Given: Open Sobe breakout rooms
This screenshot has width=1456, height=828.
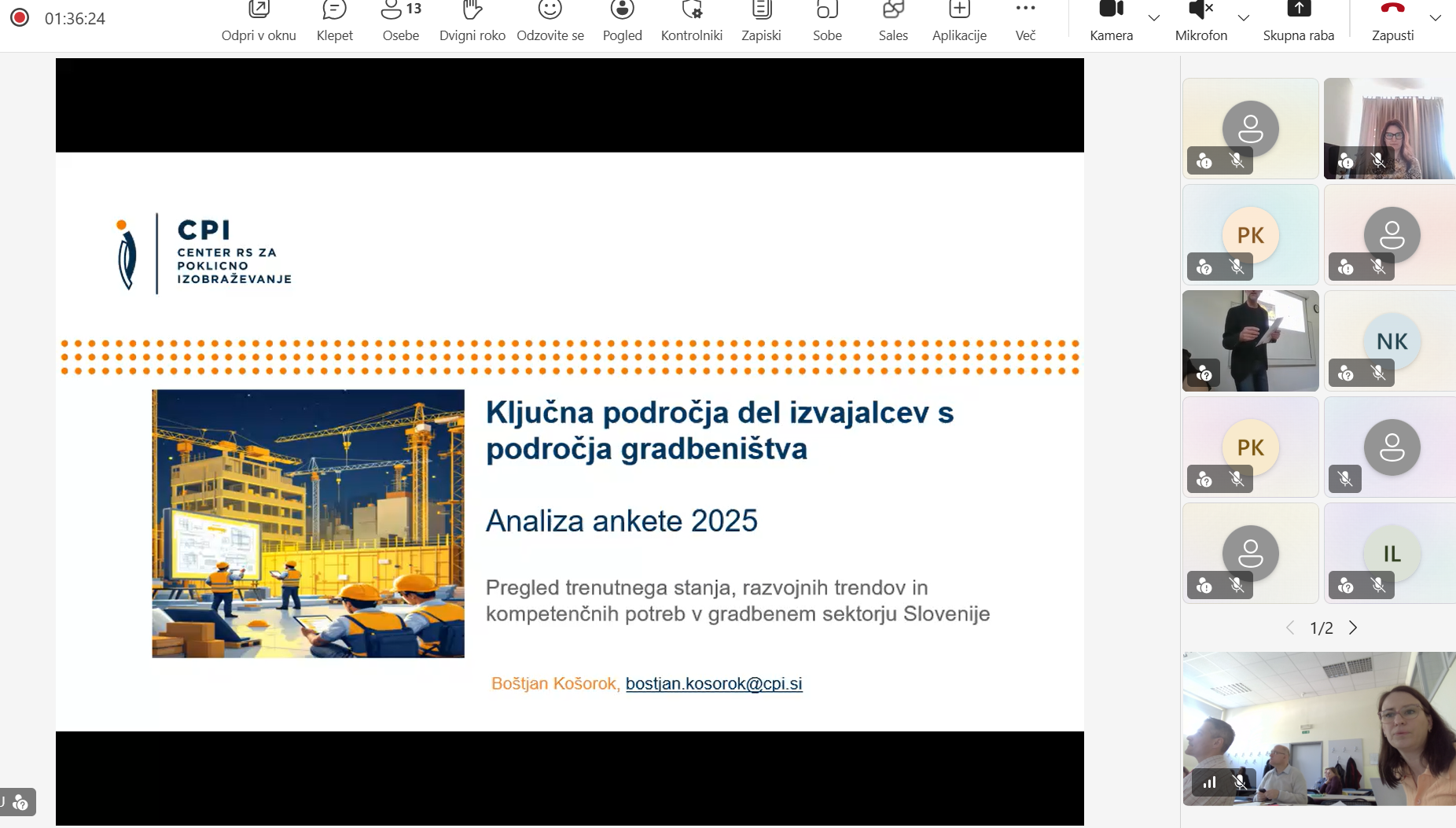Looking at the screenshot, I should [827, 20].
